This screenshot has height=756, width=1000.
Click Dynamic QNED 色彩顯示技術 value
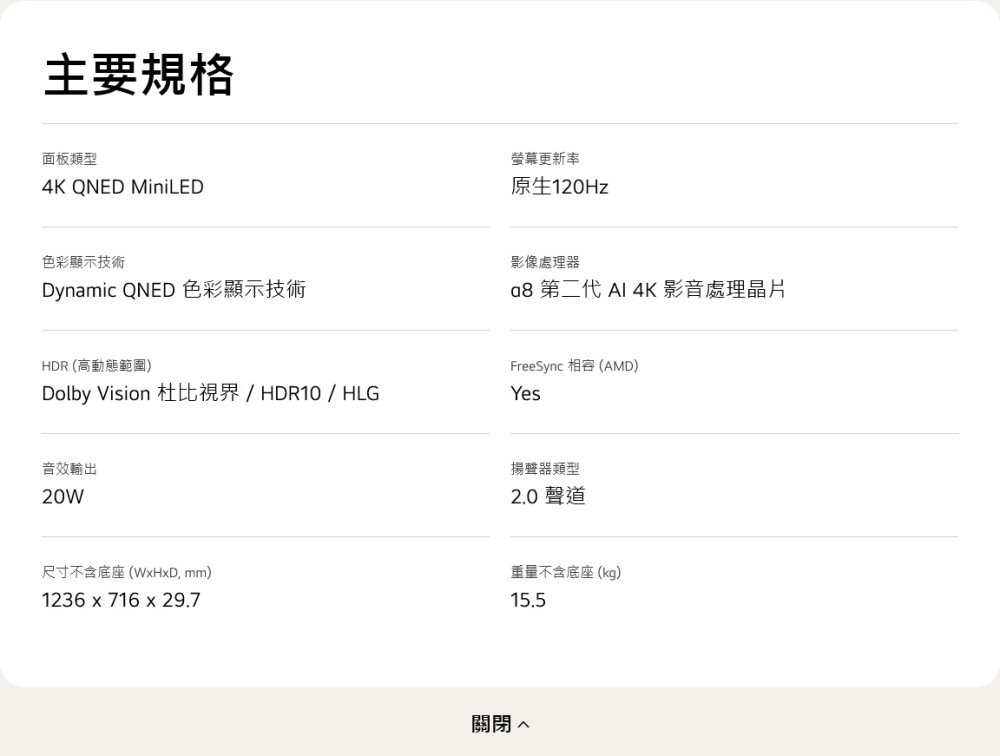pyautogui.click(x=173, y=290)
